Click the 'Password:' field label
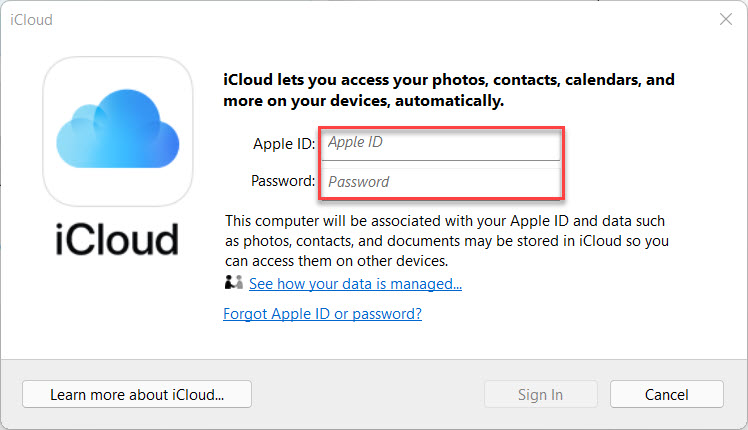This screenshot has width=748, height=430. (284, 182)
